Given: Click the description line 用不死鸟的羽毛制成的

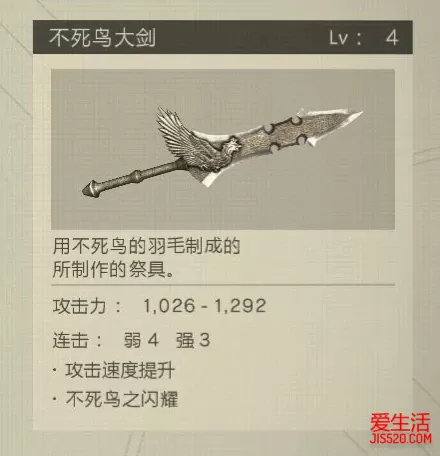Looking at the screenshot, I should 146,246.
